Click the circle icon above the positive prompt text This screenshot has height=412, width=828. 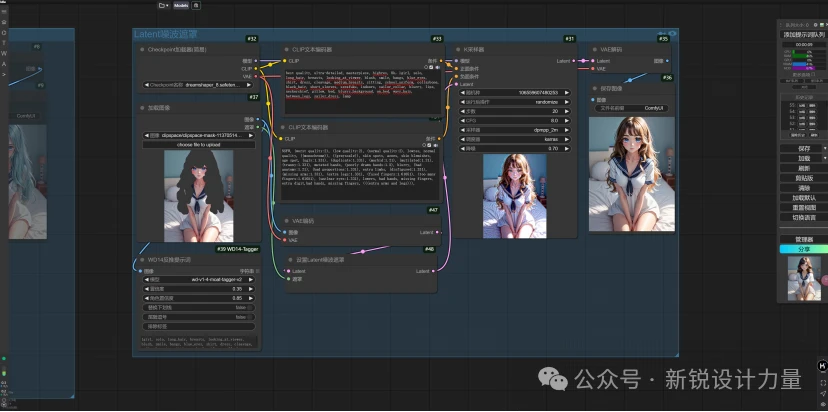tap(426, 68)
